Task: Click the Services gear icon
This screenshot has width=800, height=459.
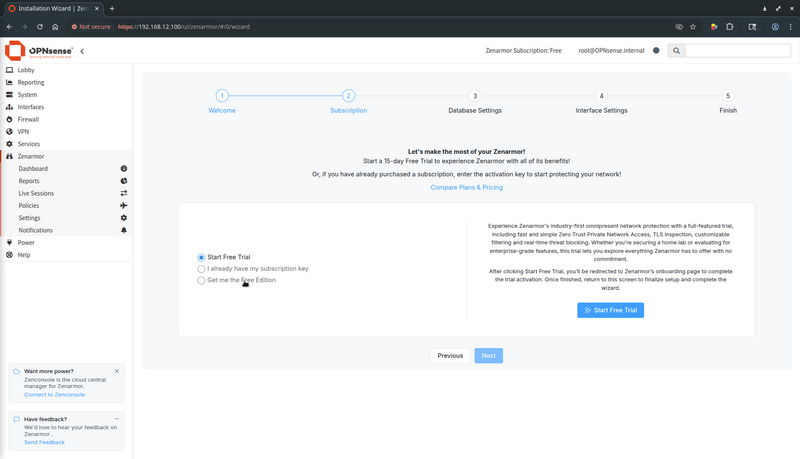Action: coord(9,144)
